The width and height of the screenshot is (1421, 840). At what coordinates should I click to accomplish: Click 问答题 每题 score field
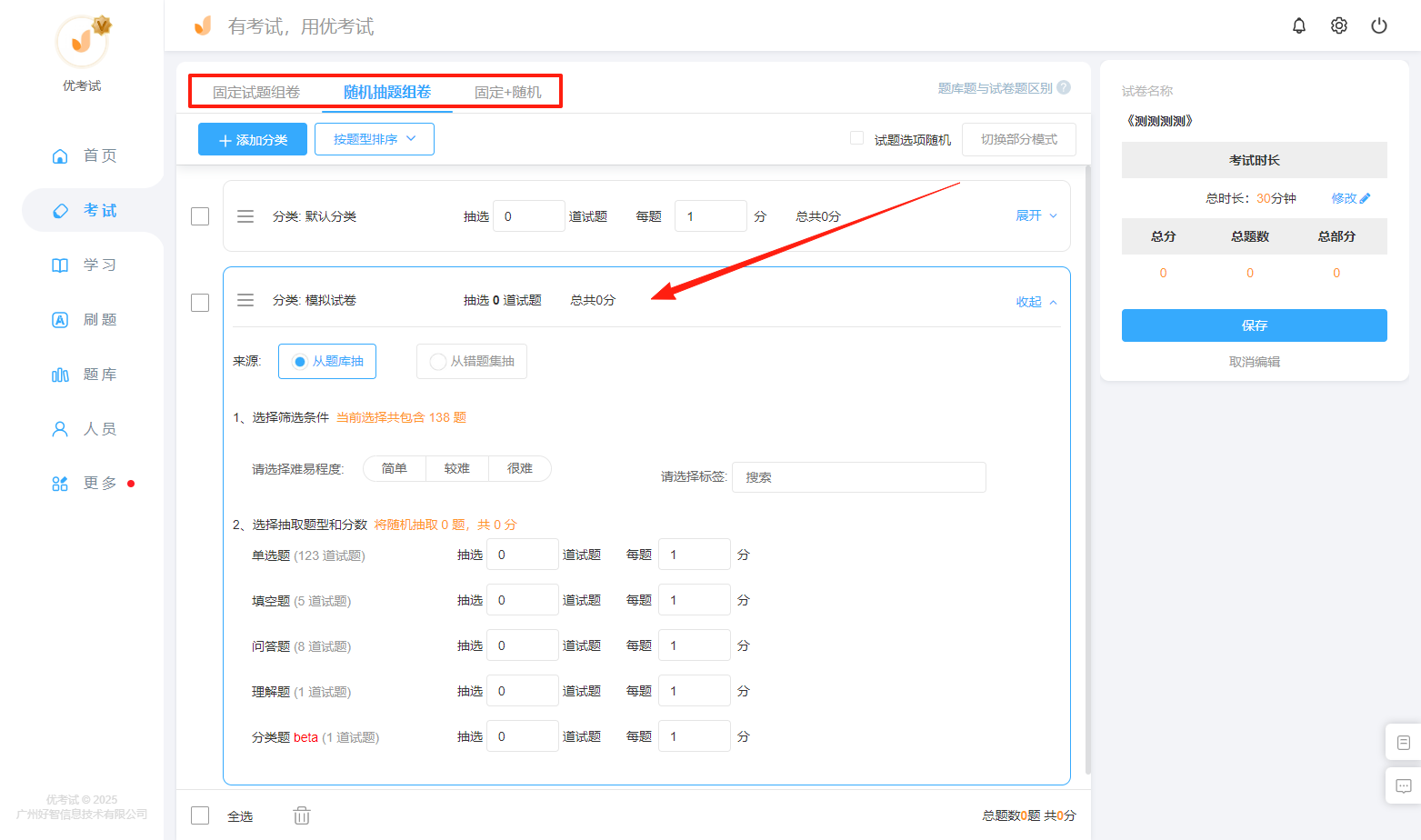click(x=695, y=645)
